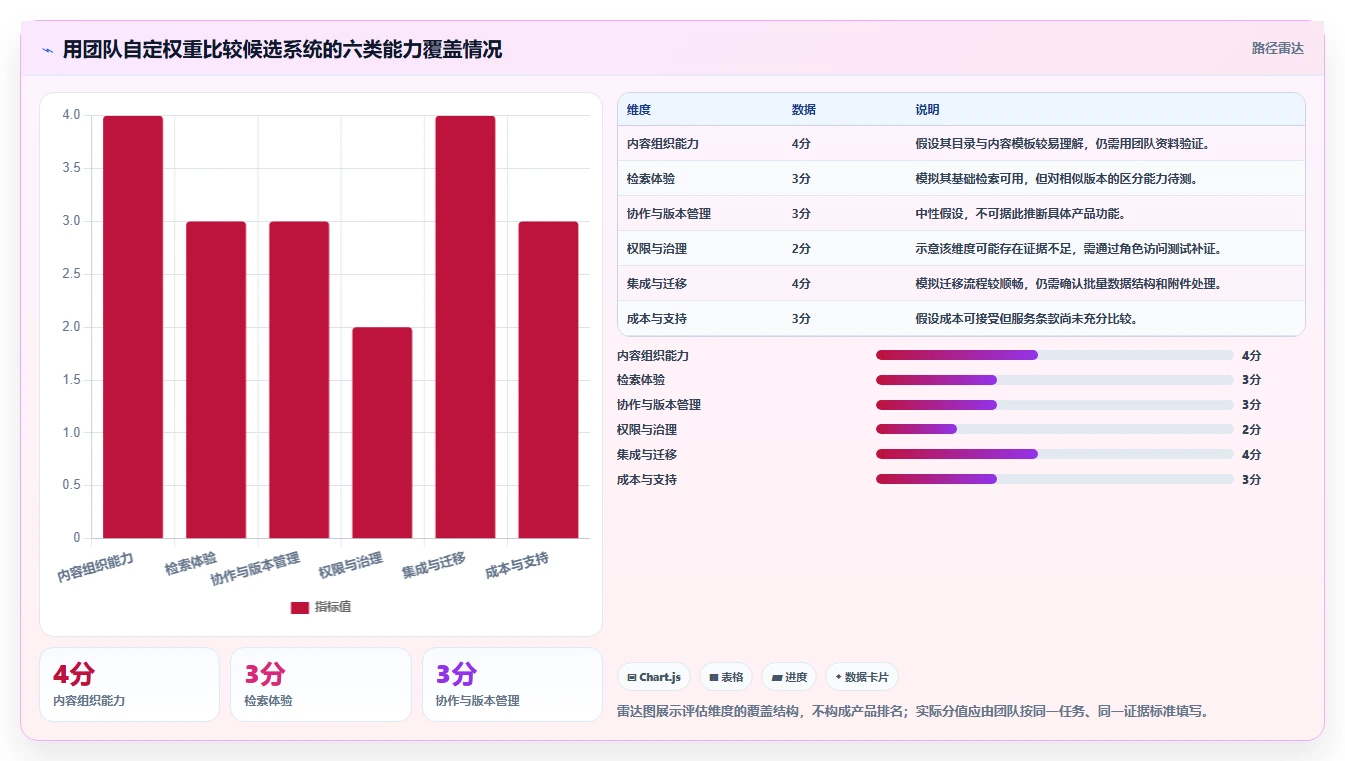Select the 数据卡片 chip
Screen dimensions: 1345x761
861,677
